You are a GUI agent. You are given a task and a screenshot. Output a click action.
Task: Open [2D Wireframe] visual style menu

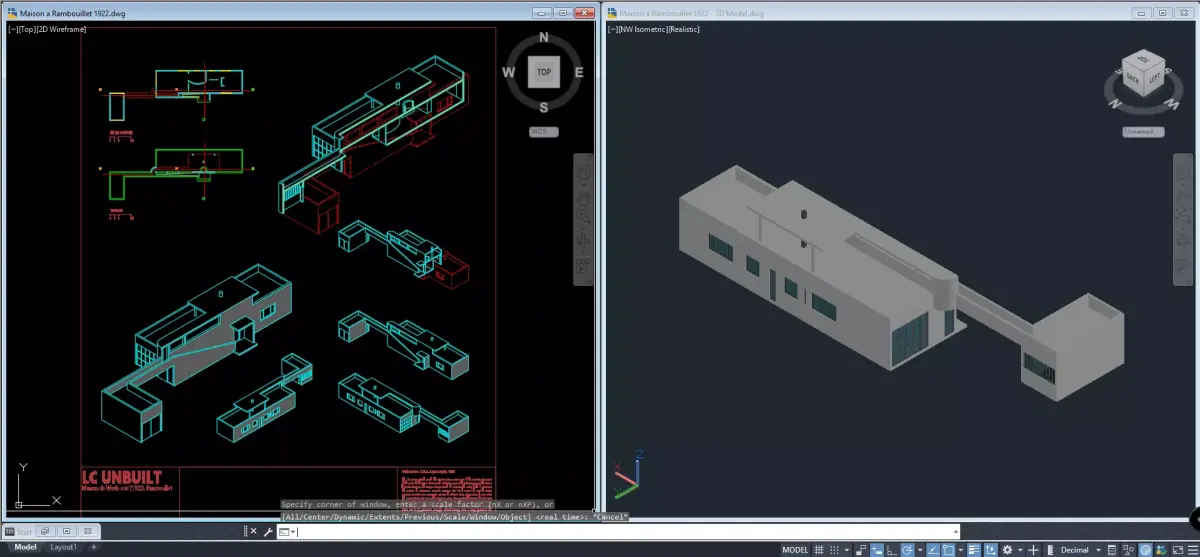point(61,29)
